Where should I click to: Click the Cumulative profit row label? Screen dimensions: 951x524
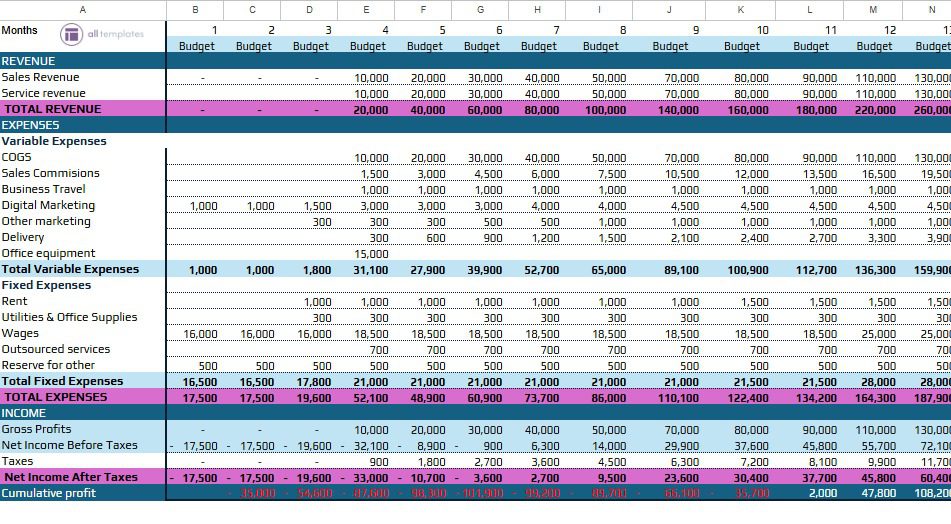click(x=47, y=493)
